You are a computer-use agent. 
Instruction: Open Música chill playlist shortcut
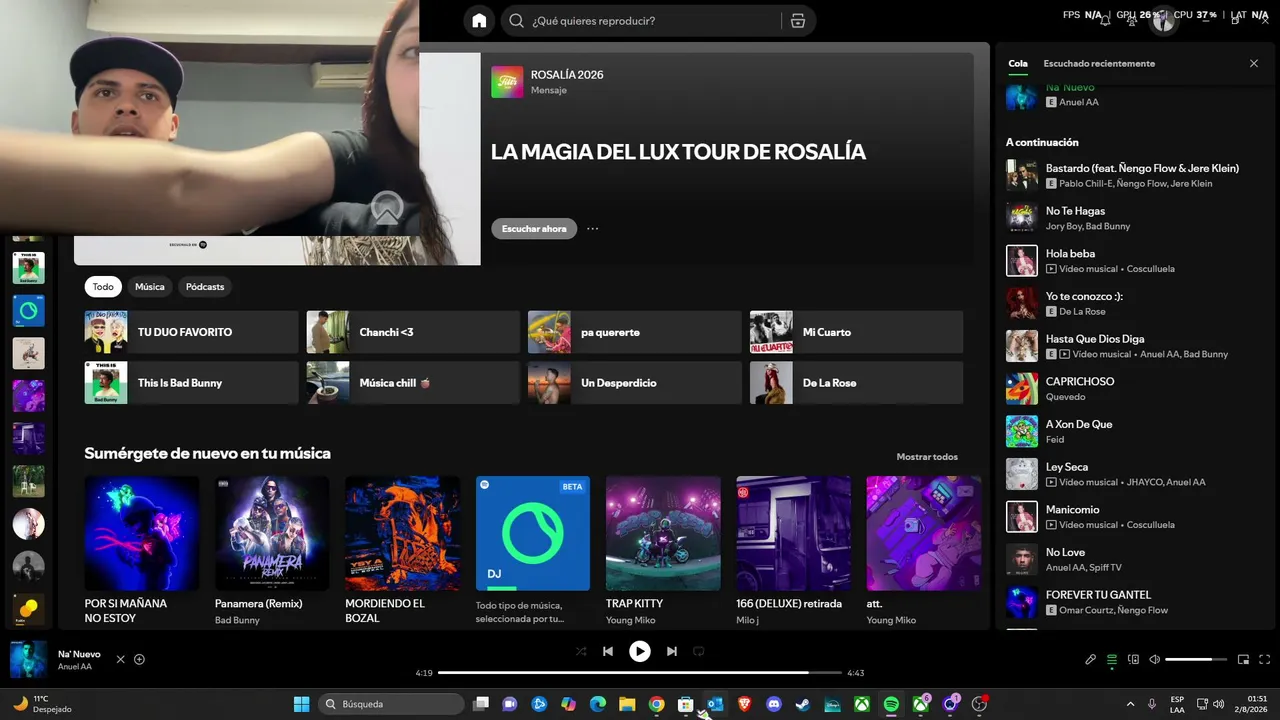tap(413, 383)
